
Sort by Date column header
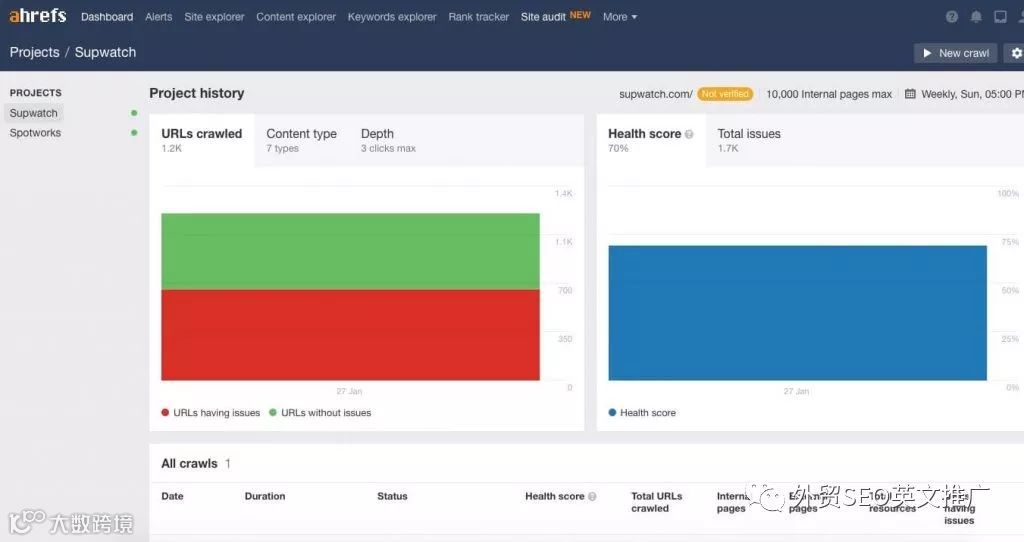point(172,496)
